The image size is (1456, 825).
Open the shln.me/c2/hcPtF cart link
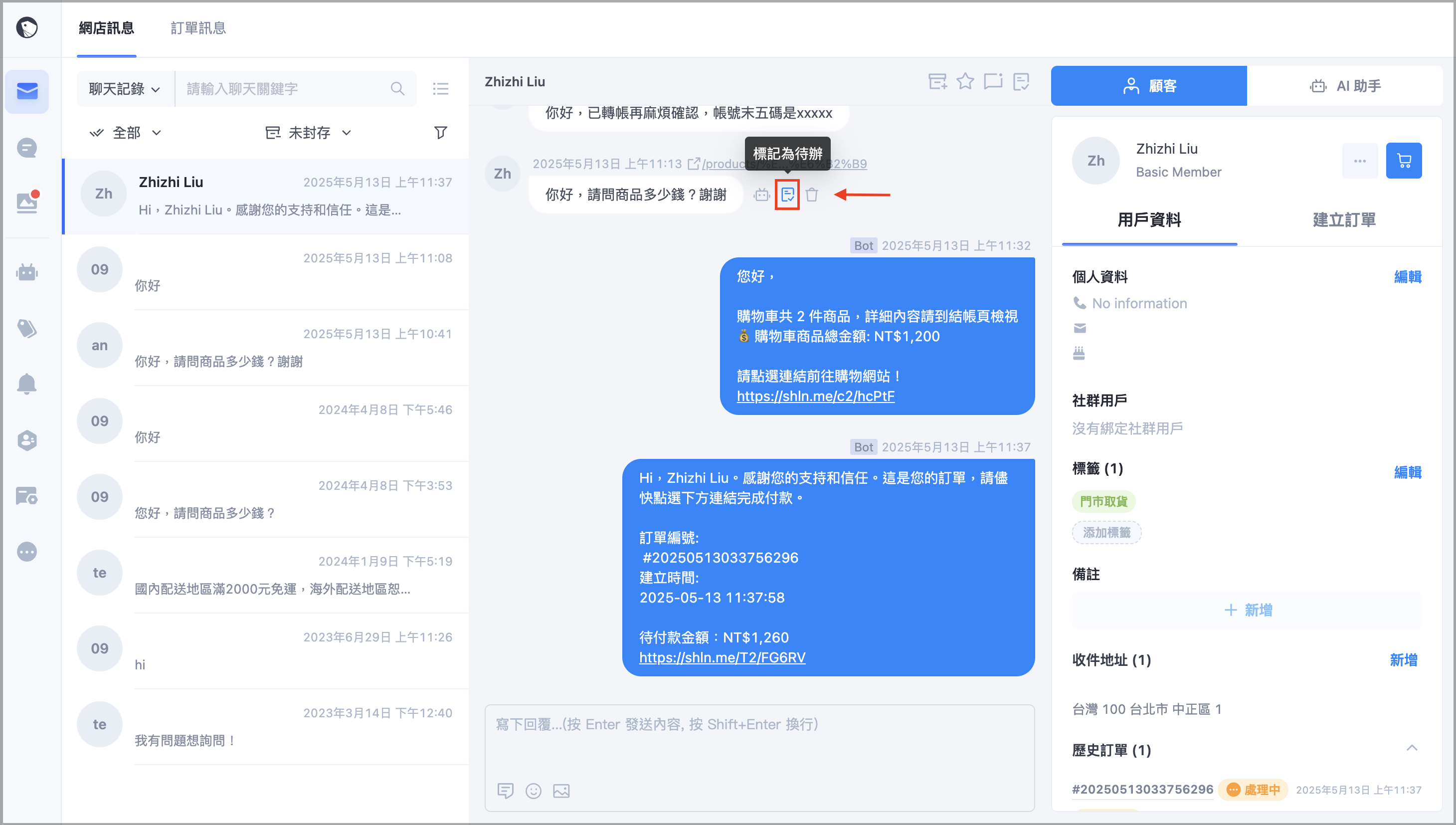tap(815, 396)
